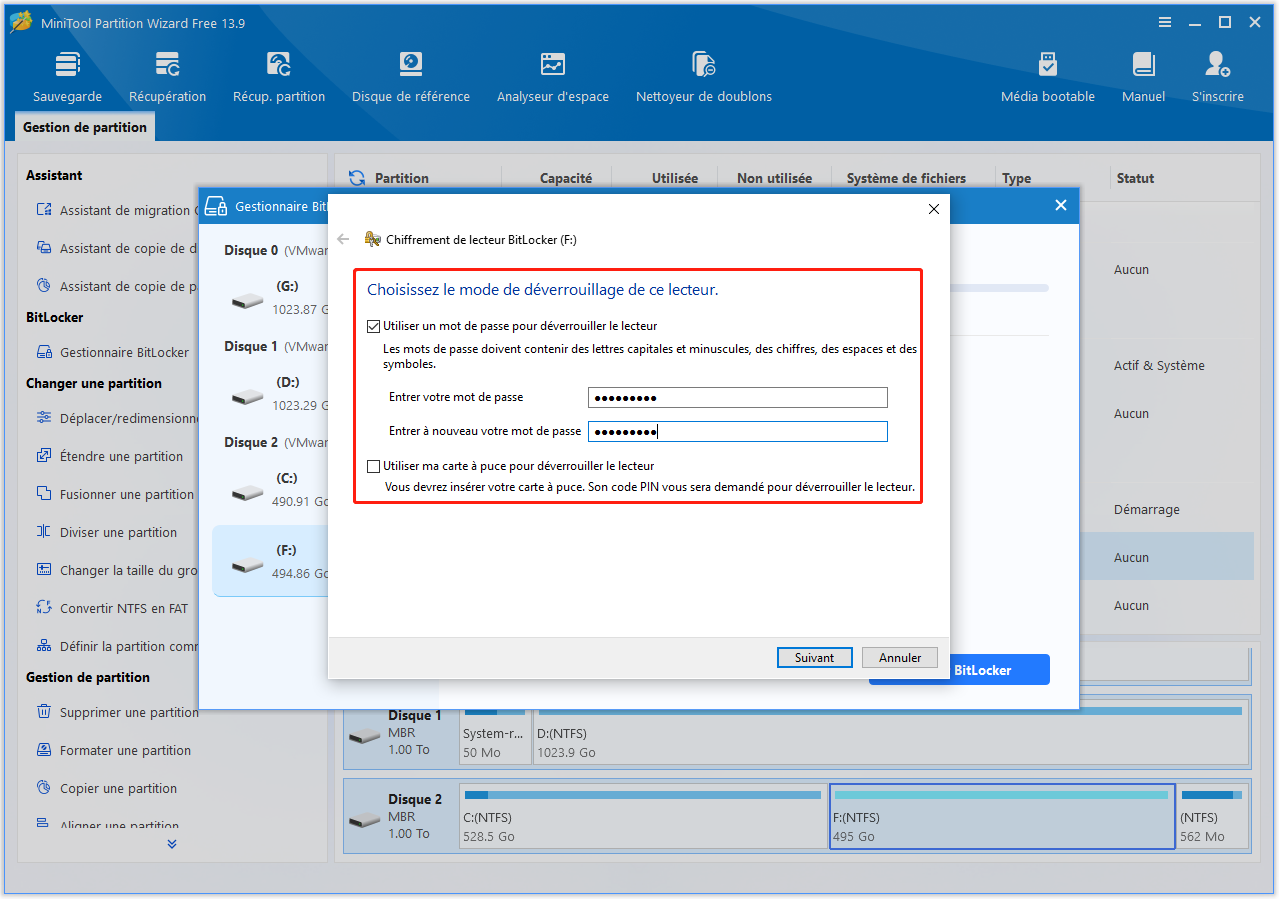Select Disque 2 MBR disk label
Image resolution: width=1279 pixels, height=899 pixels.
coord(400,816)
